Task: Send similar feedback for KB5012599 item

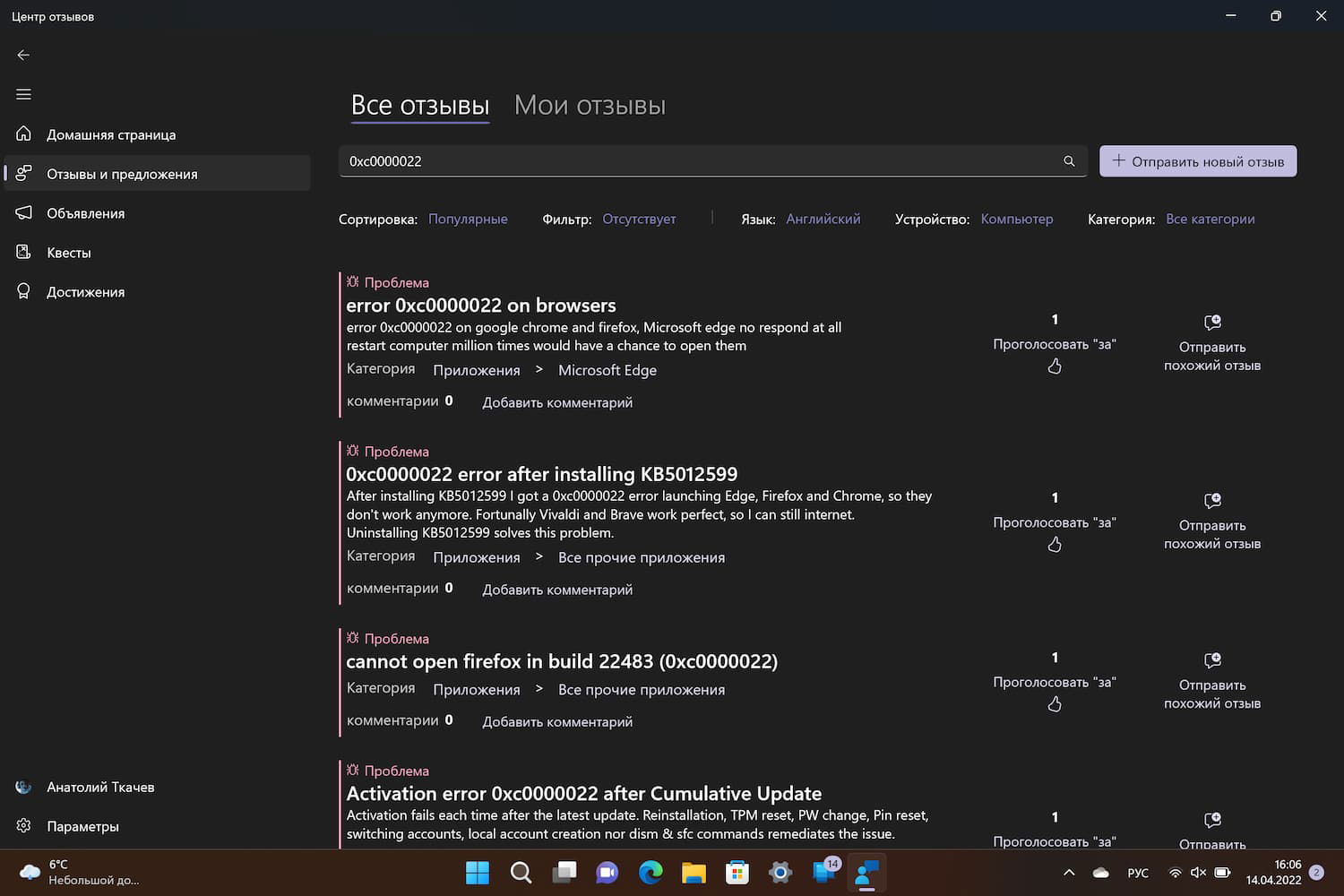Action: click(x=1212, y=522)
